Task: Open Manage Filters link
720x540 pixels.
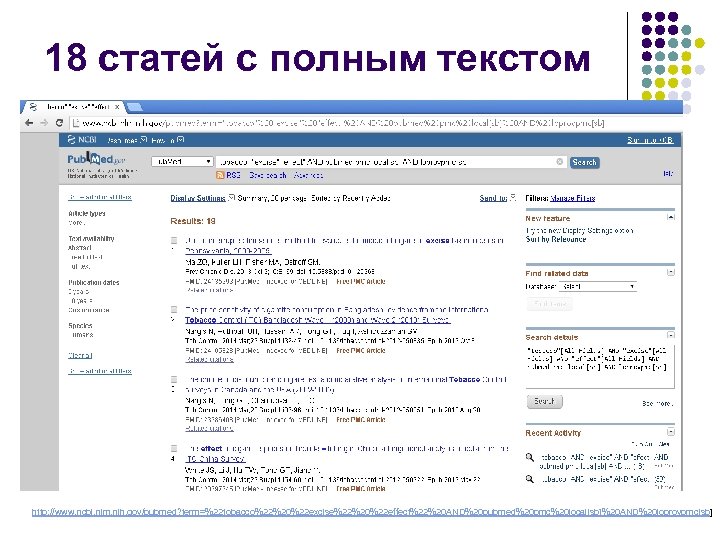Action: (x=573, y=198)
